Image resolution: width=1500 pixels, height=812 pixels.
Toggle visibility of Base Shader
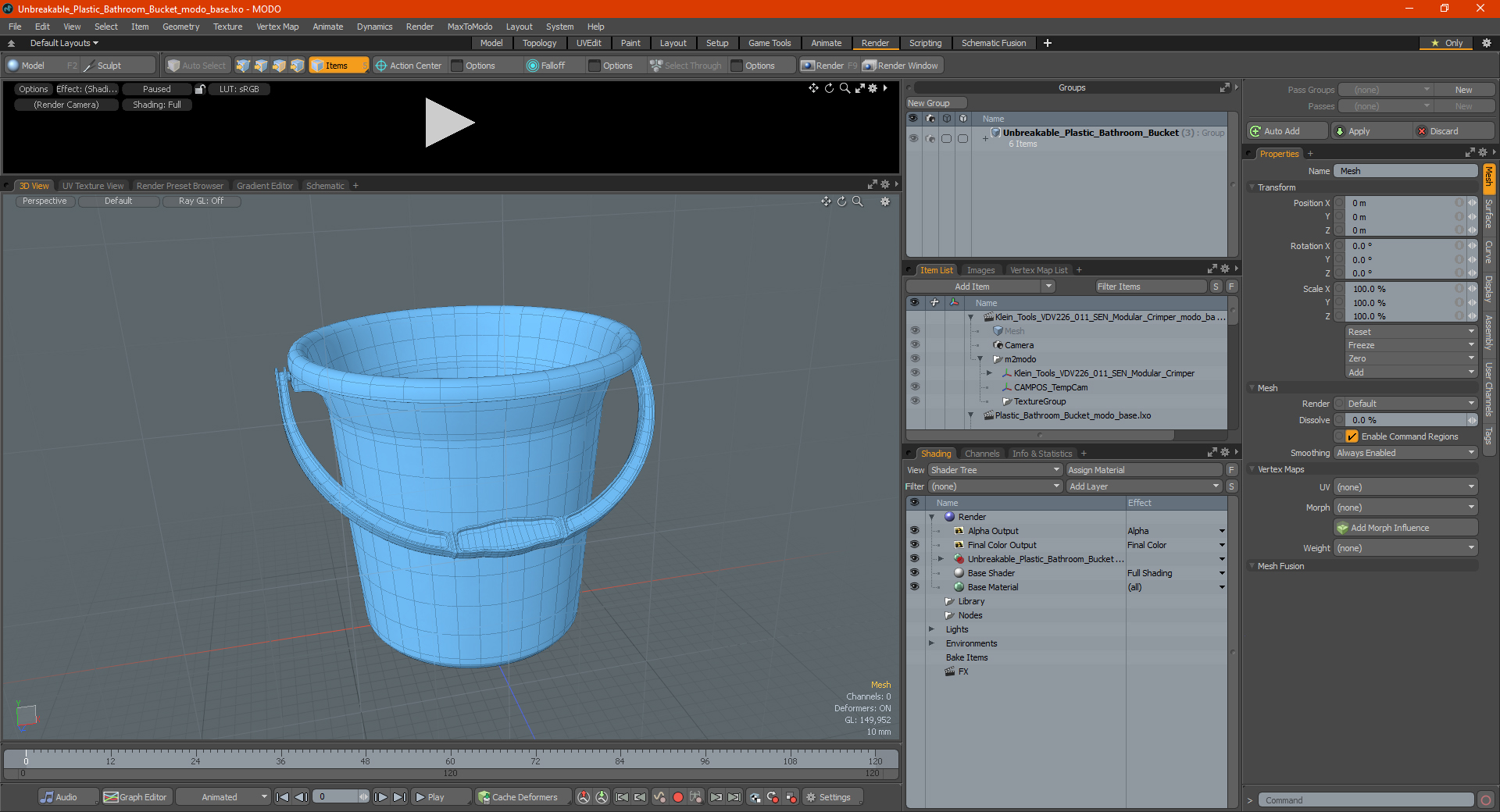914,573
